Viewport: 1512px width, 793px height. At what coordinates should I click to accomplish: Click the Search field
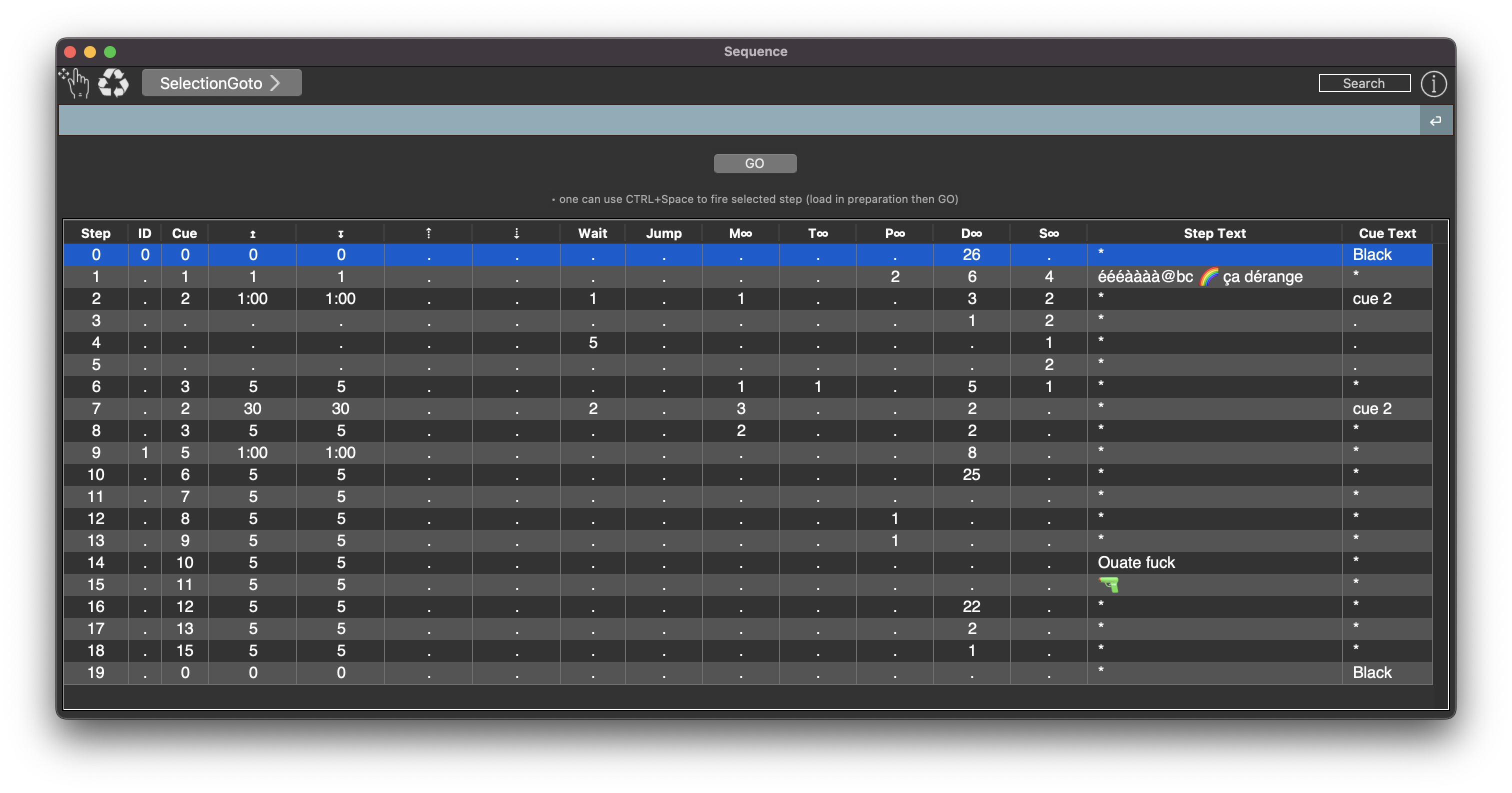tap(1363, 83)
